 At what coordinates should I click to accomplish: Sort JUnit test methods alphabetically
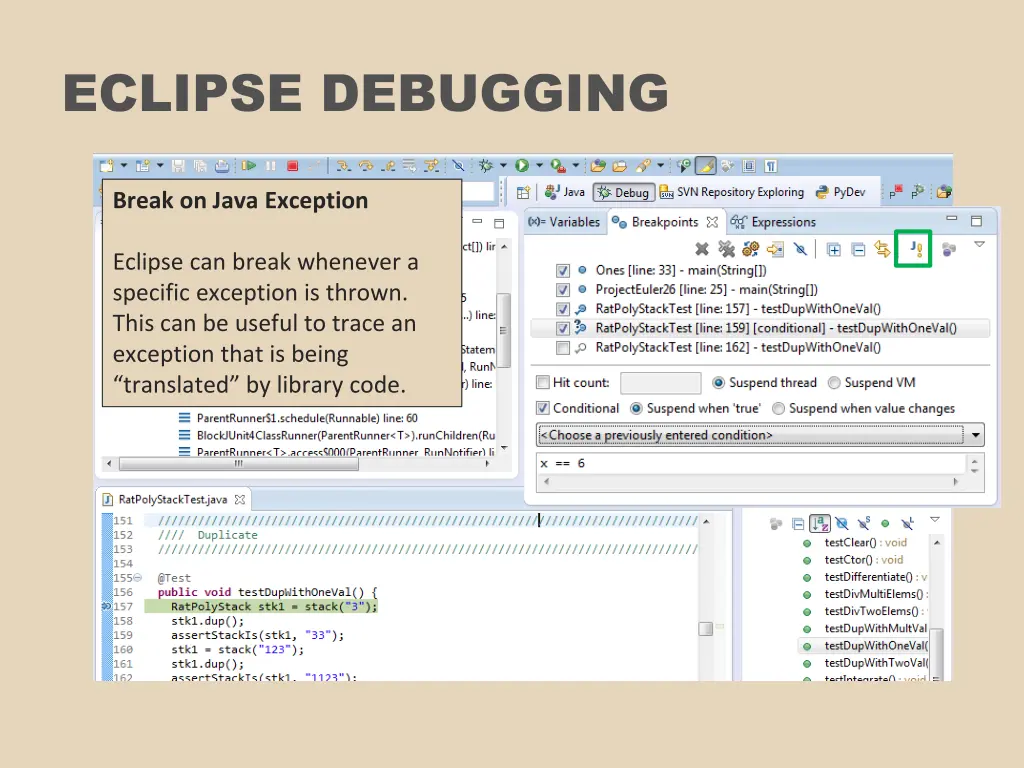click(820, 523)
